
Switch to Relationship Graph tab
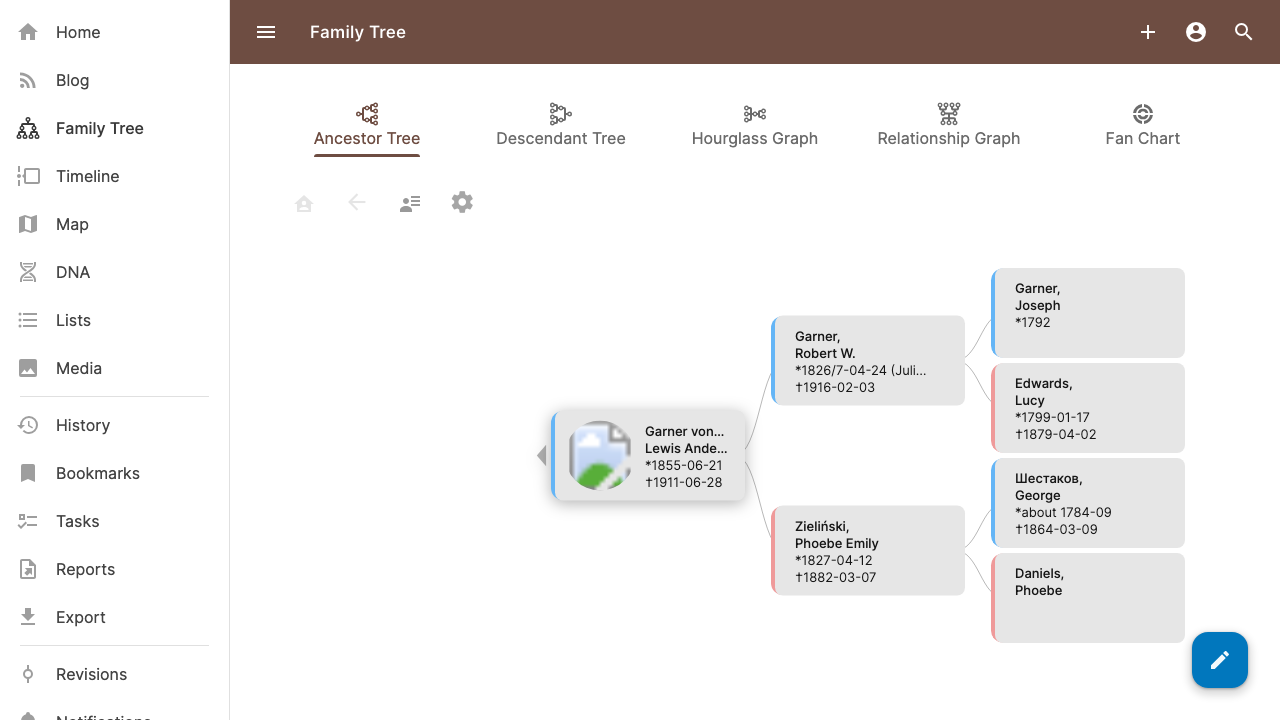pos(949,125)
